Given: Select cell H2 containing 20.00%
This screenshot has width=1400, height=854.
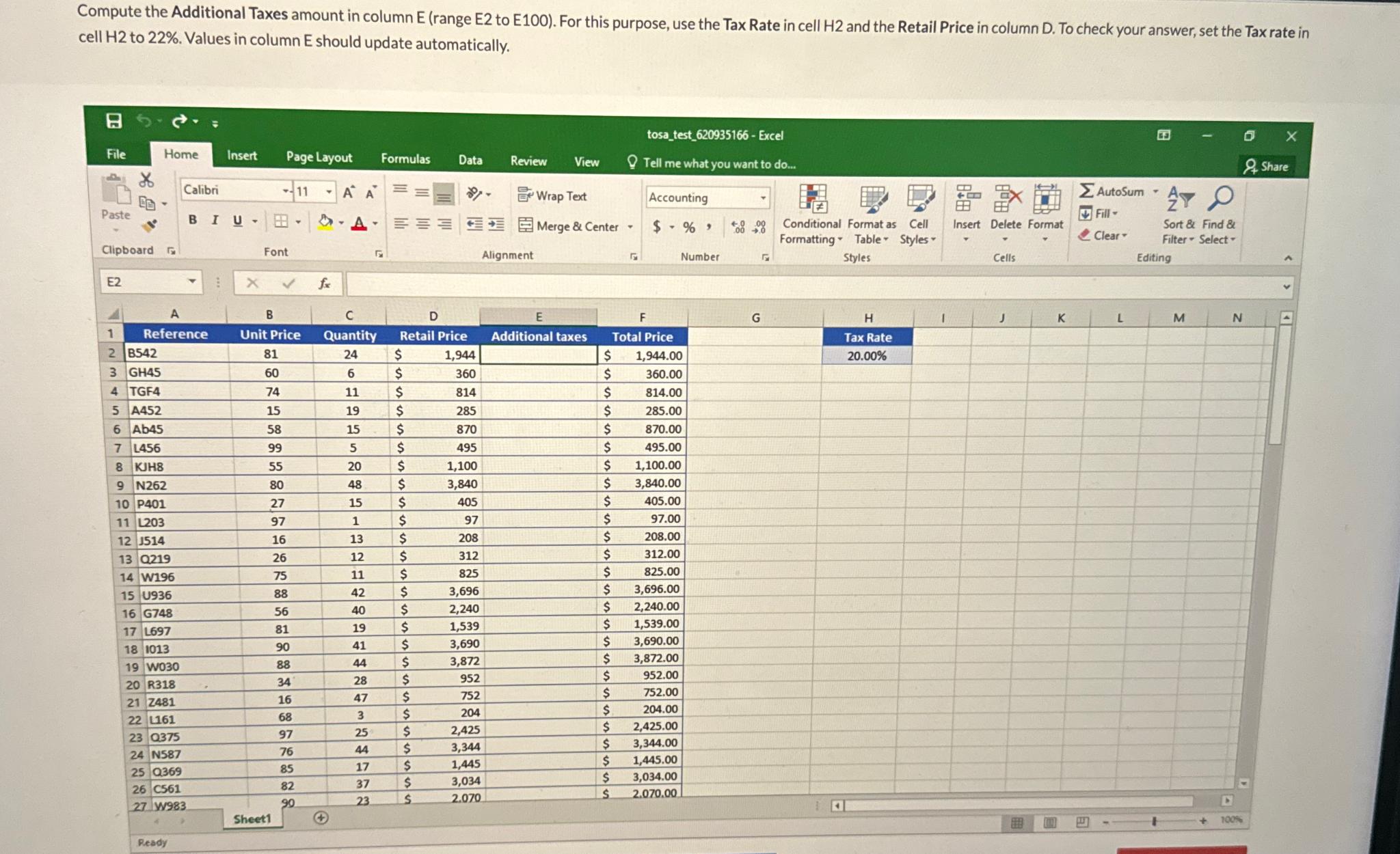Looking at the screenshot, I should click(x=867, y=355).
